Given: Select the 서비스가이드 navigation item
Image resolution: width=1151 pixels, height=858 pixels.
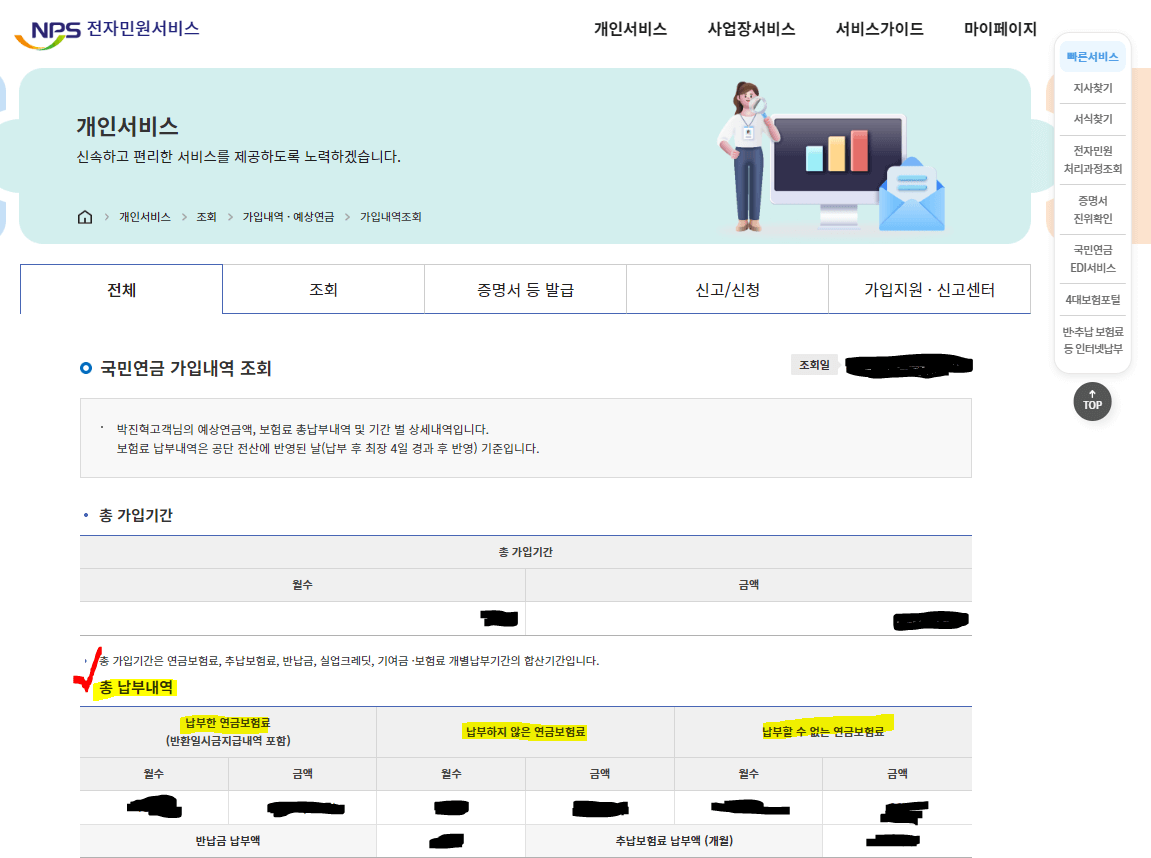Looking at the screenshot, I should point(879,29).
